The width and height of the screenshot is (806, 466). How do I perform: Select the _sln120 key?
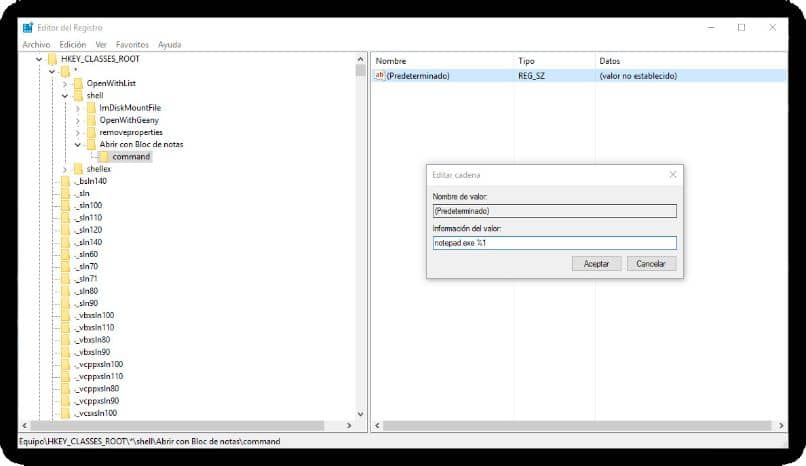pyautogui.click(x=88, y=230)
